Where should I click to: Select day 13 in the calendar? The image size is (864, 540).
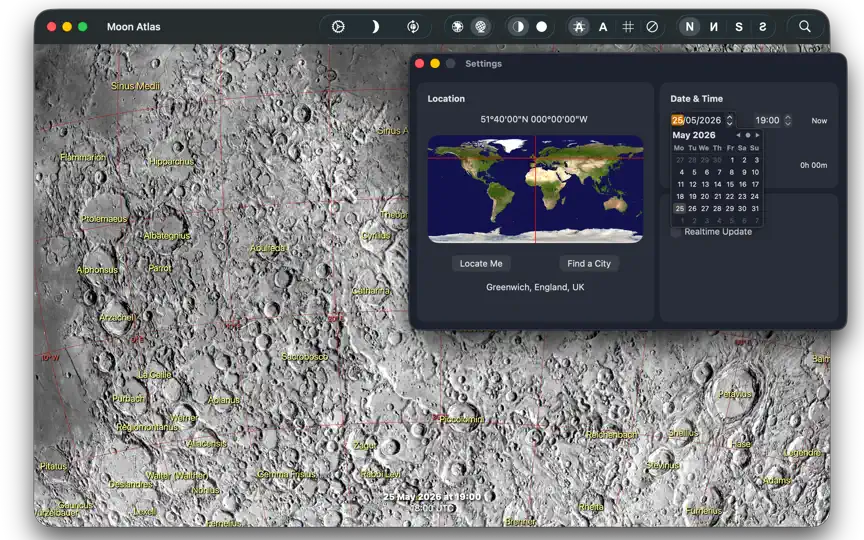[x=705, y=184]
